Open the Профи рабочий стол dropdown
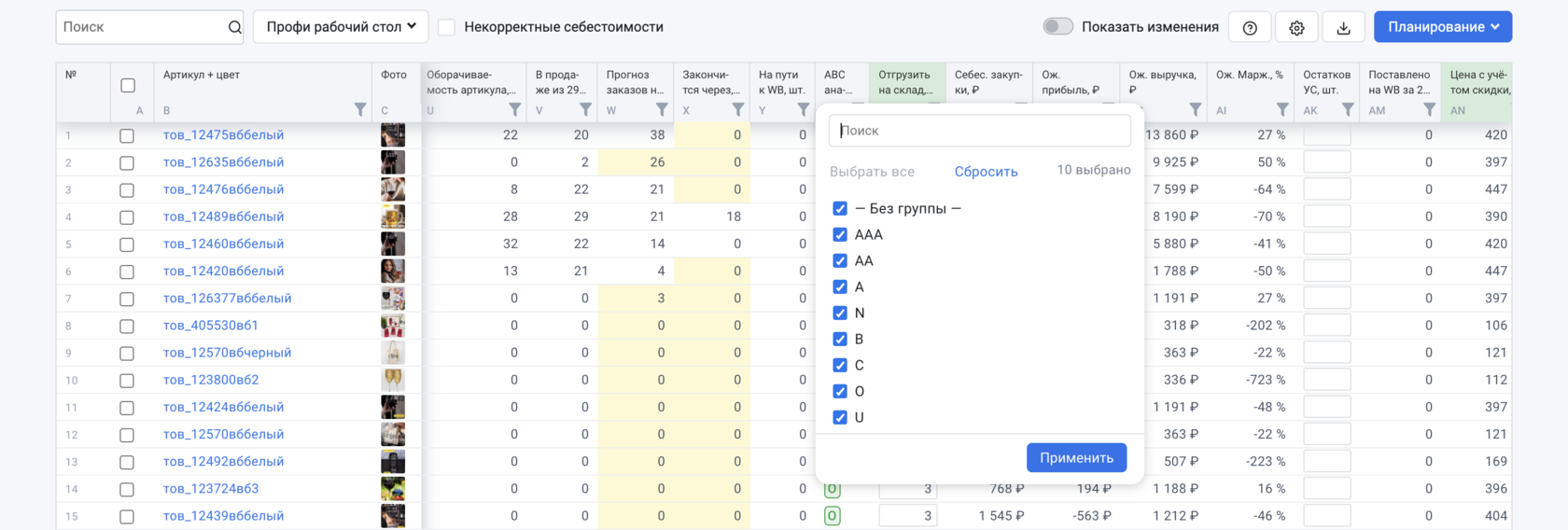Viewport: 1568px width, 530px height. pyautogui.click(x=341, y=27)
